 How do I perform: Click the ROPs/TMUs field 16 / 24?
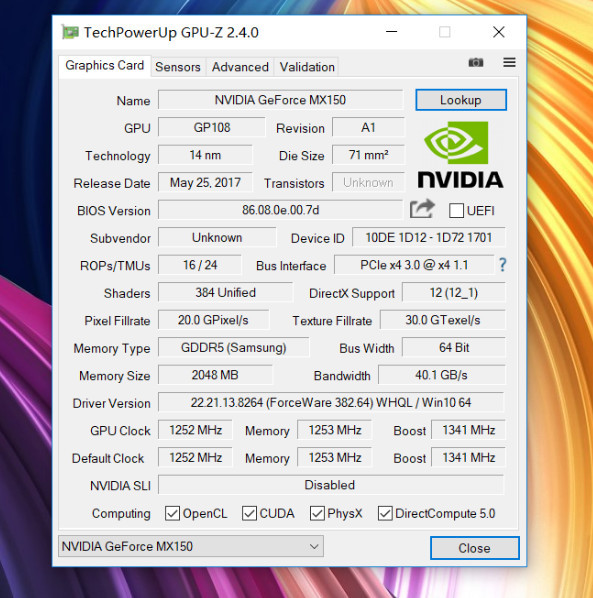point(200,265)
